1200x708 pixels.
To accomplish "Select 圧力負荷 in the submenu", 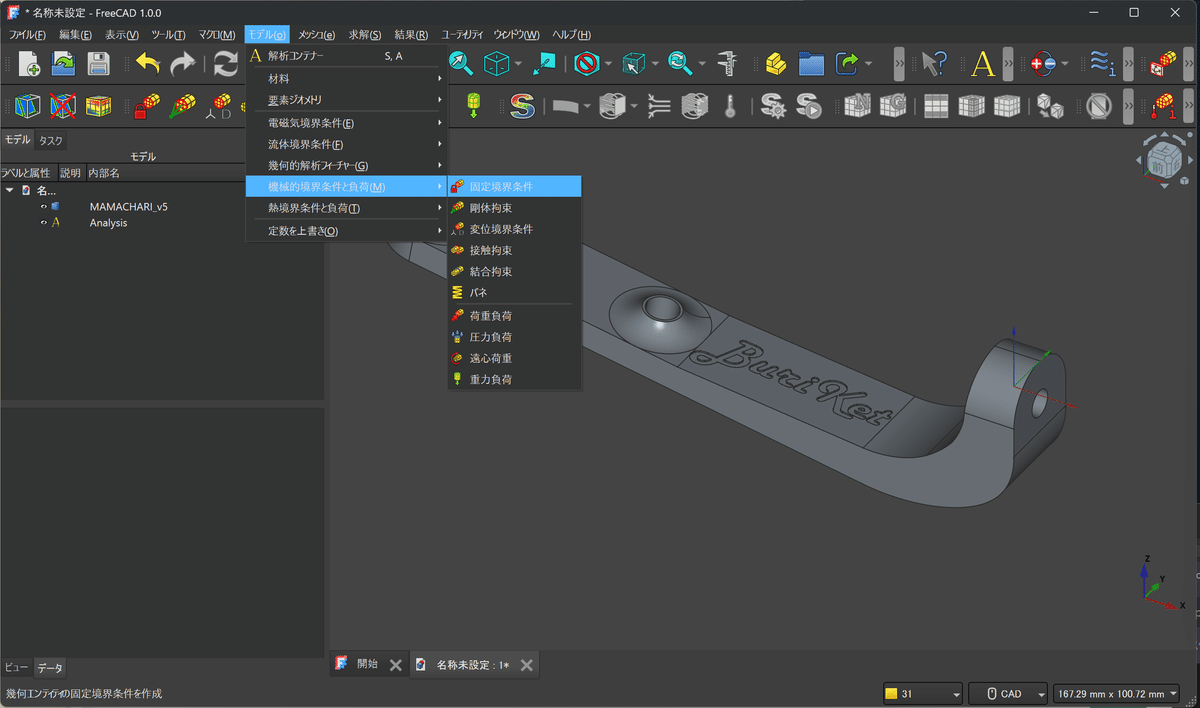I will [514, 337].
